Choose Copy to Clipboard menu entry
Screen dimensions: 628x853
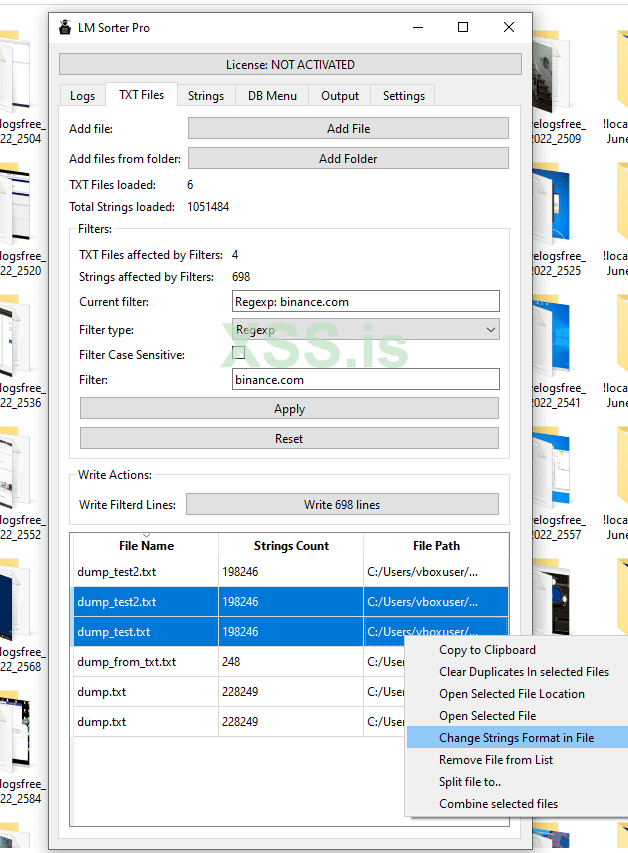point(517,650)
